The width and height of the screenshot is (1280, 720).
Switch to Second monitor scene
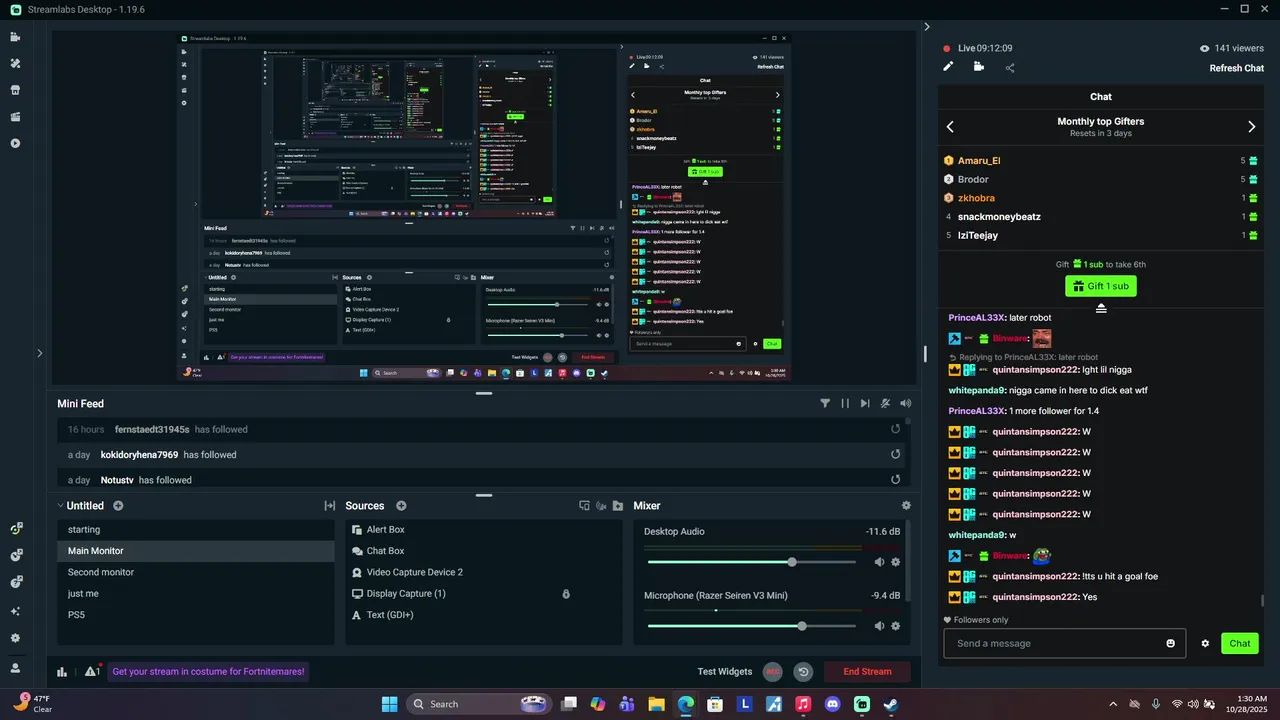(195, 572)
